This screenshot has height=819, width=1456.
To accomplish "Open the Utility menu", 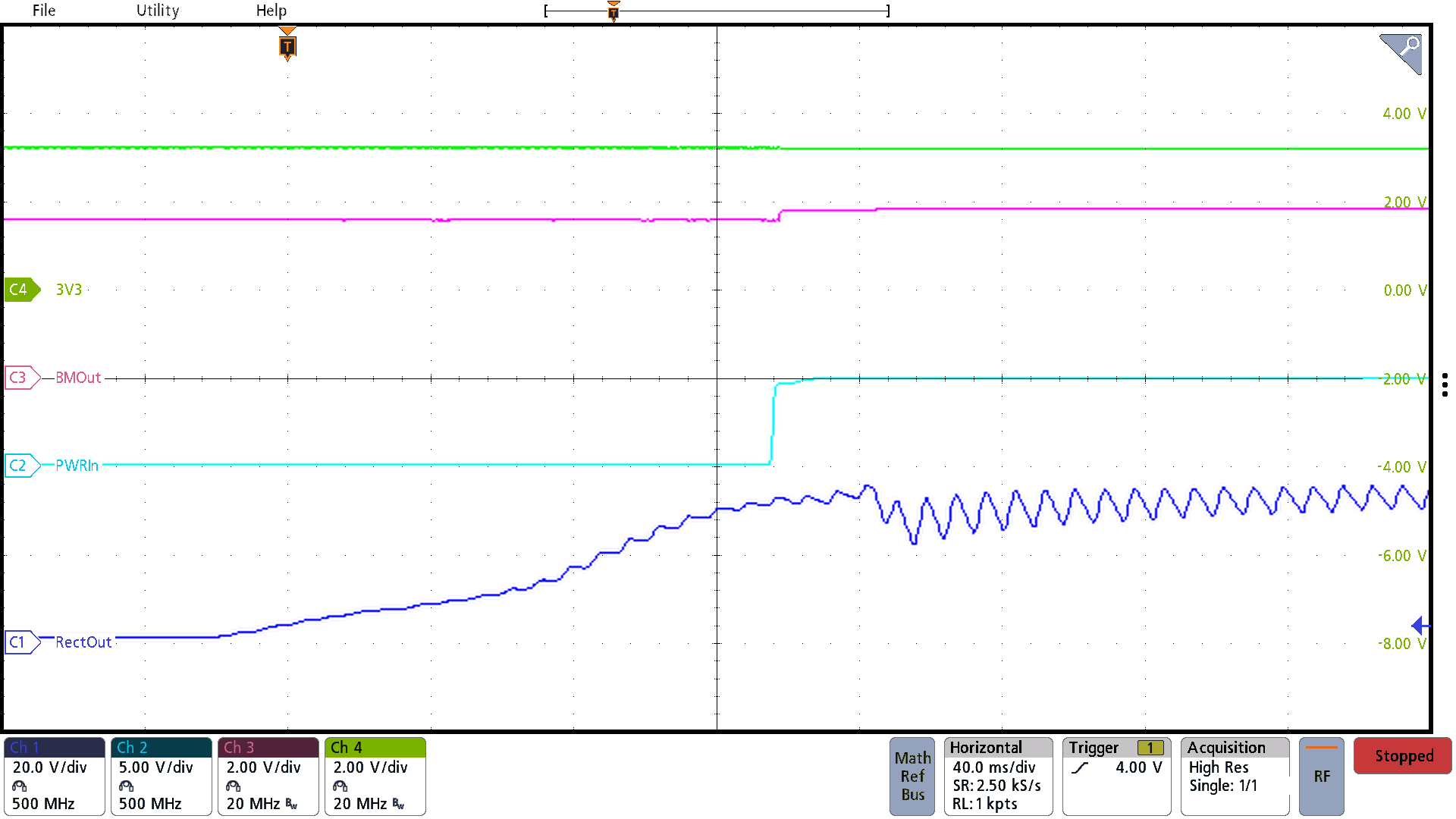I will click(157, 11).
